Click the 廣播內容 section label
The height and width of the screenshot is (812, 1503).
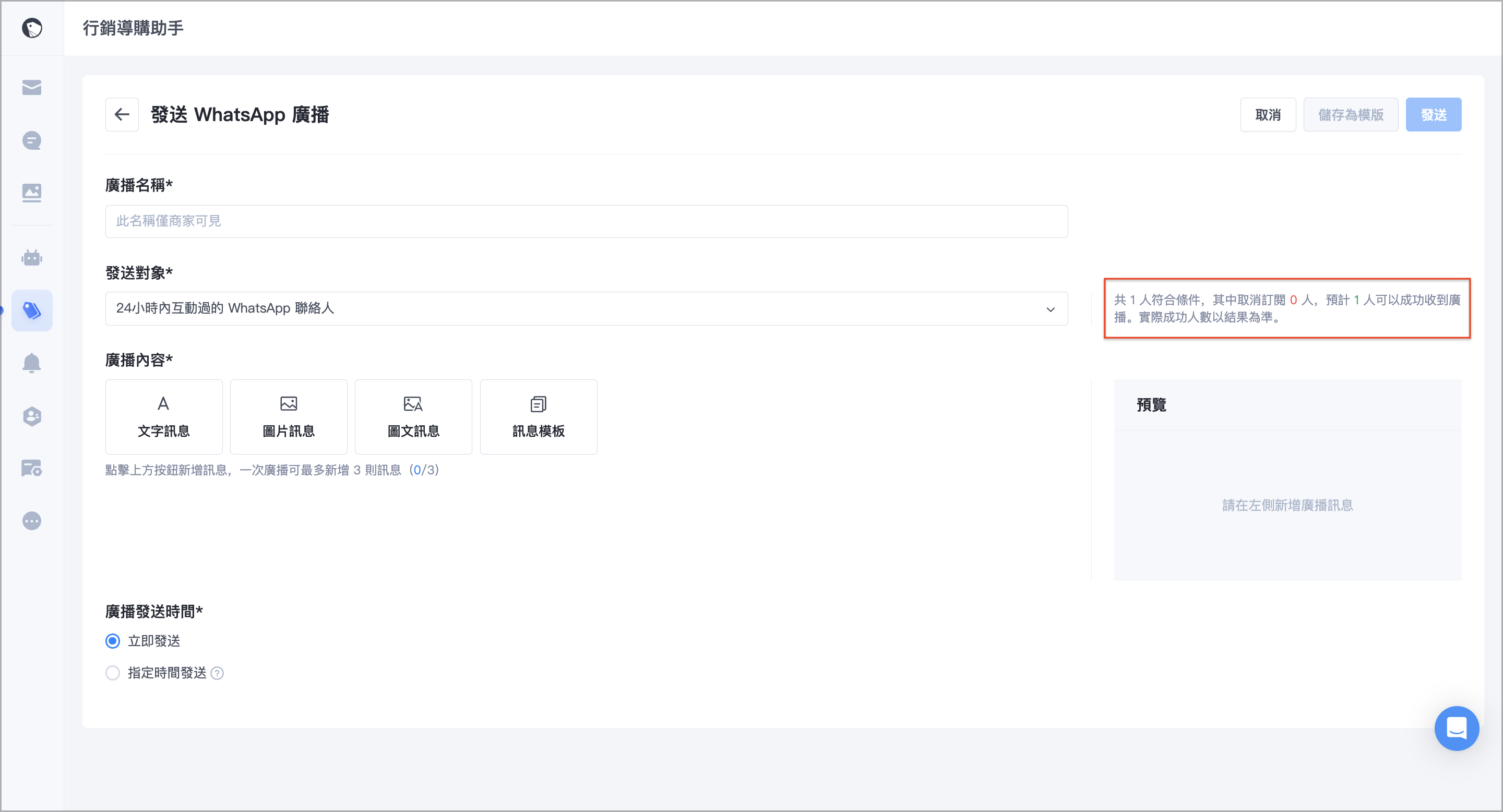pos(139,360)
